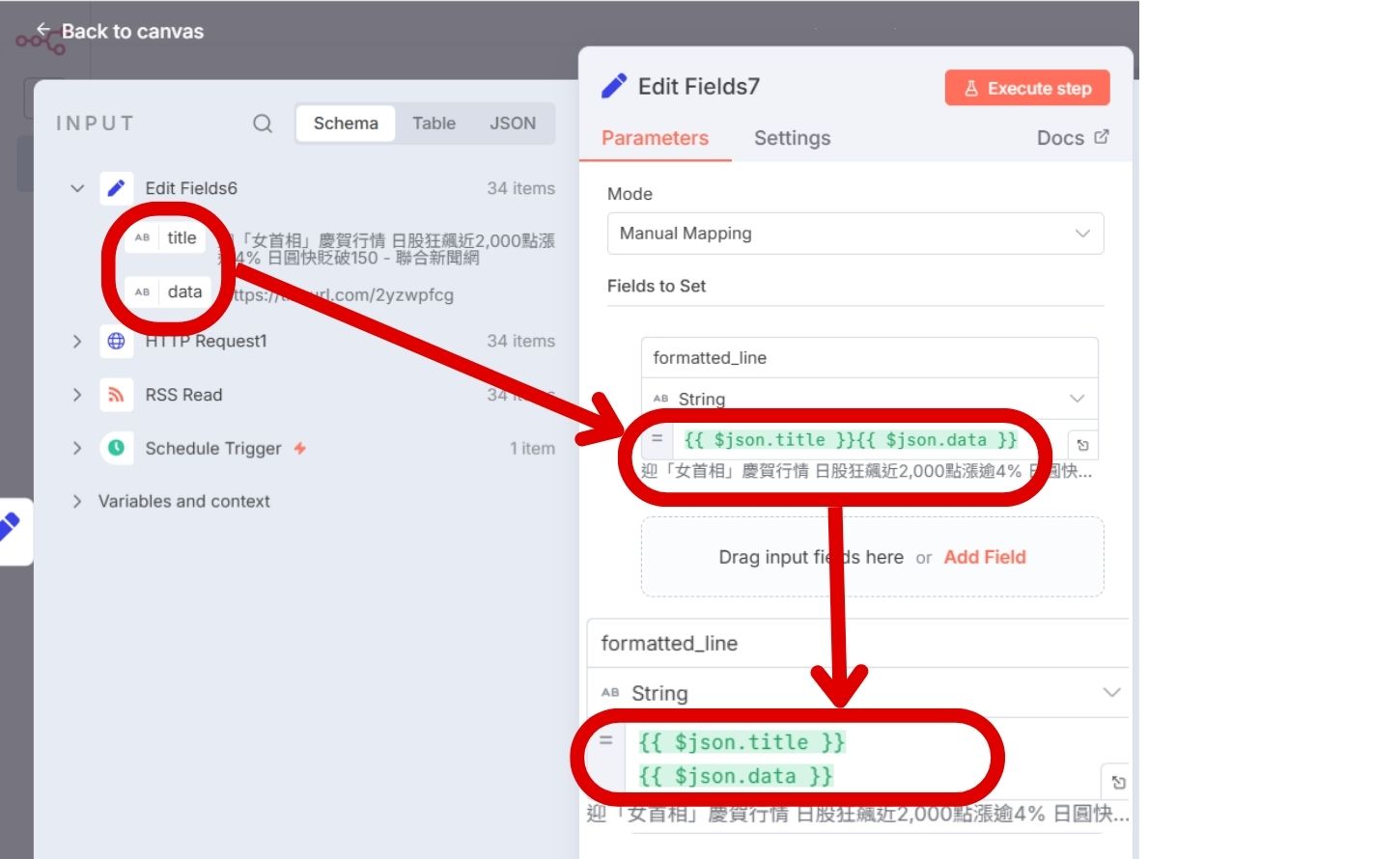Click the RSS Read feed icon

[x=116, y=395]
